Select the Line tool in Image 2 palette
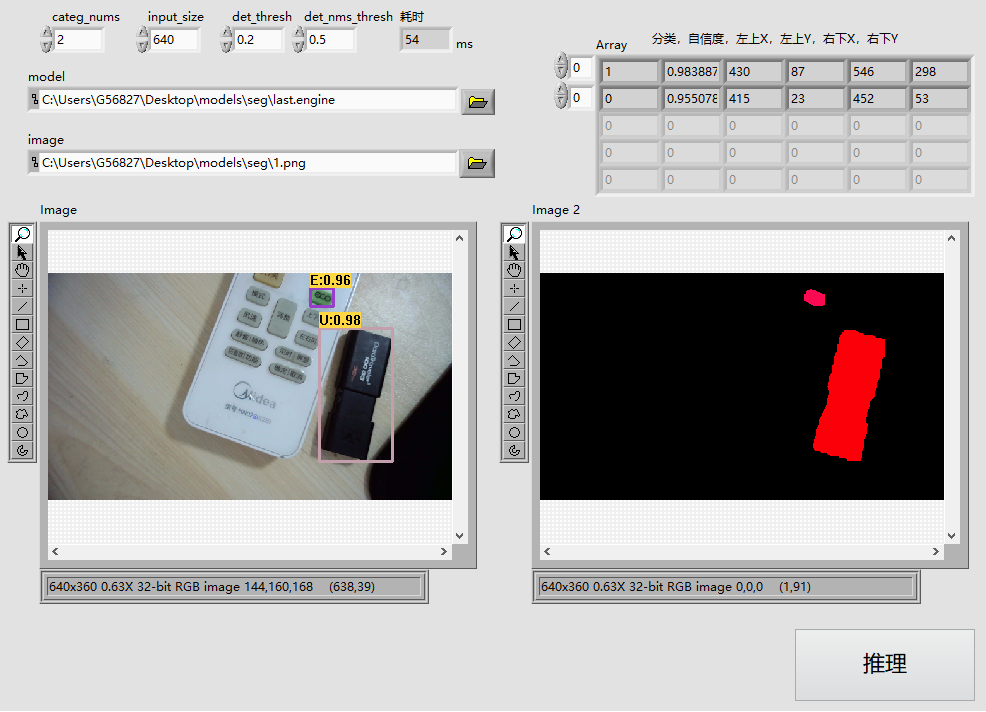The width and height of the screenshot is (986, 712). 514,306
